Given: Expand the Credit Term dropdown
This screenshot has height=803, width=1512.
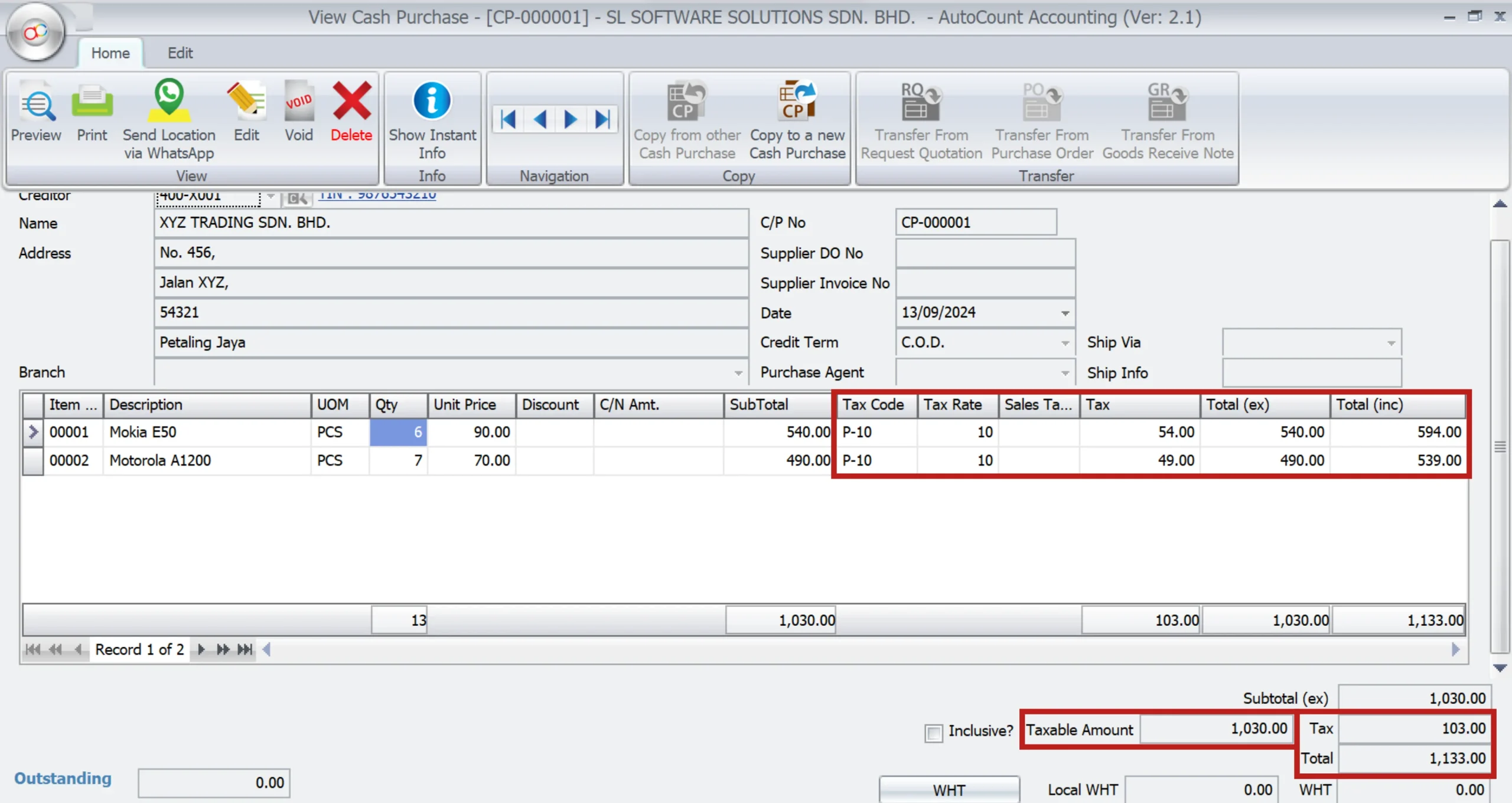Looking at the screenshot, I should 1065,343.
